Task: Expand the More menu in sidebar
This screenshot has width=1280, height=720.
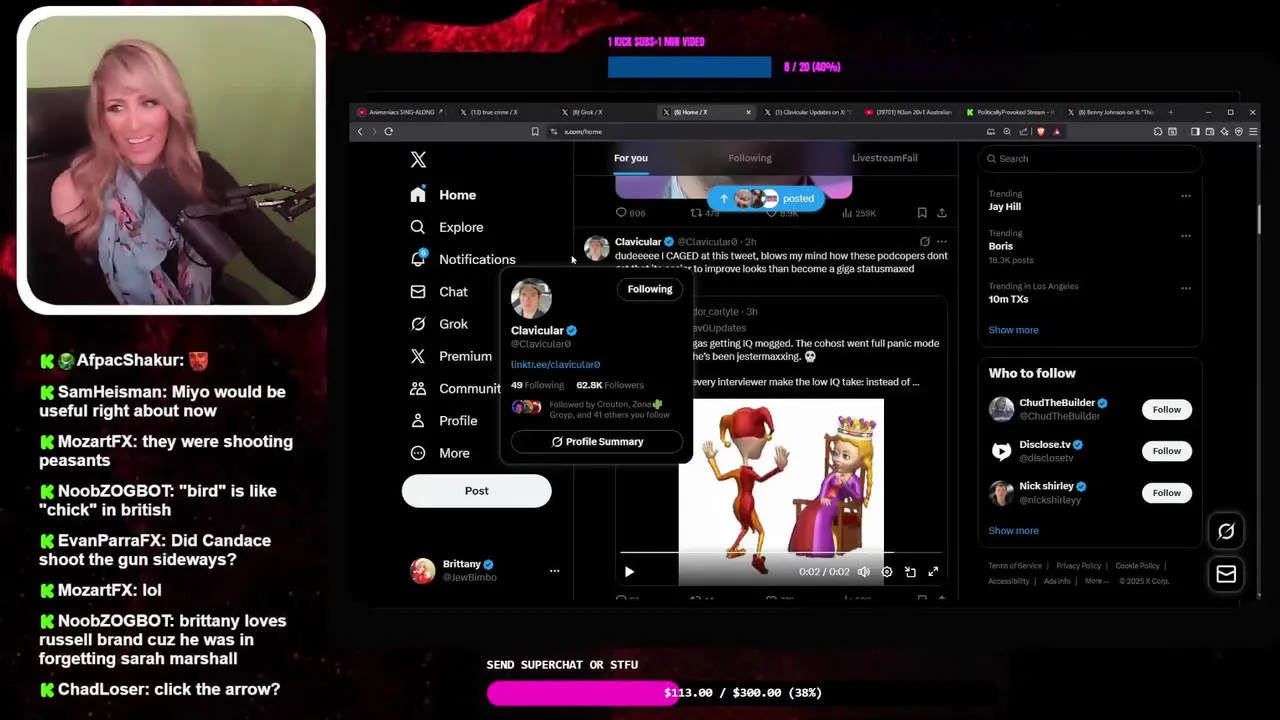Action: click(x=440, y=453)
